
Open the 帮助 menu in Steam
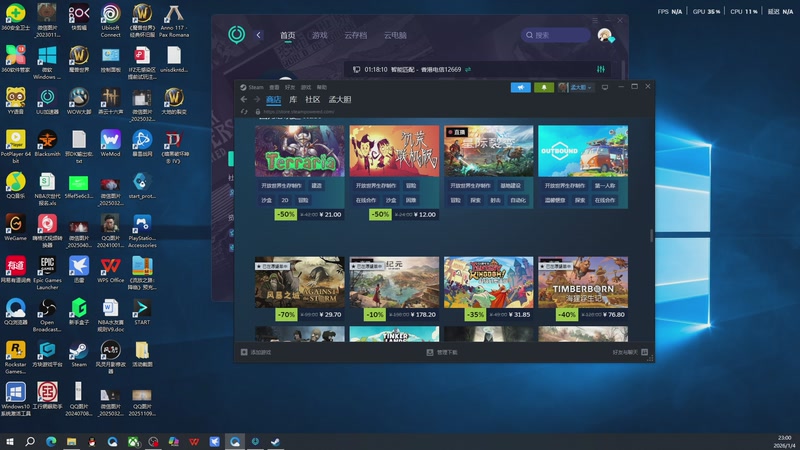321,87
